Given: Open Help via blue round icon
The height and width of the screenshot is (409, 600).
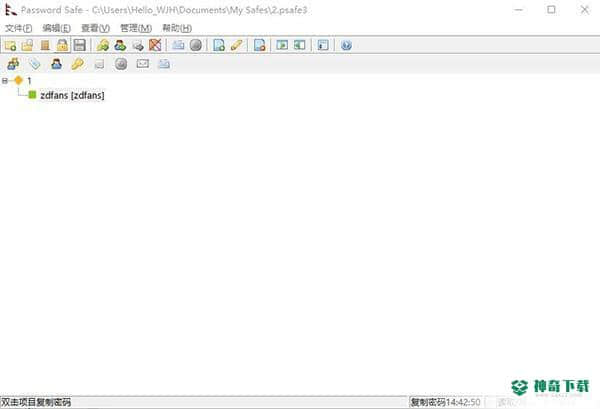Looking at the screenshot, I should coord(346,45).
